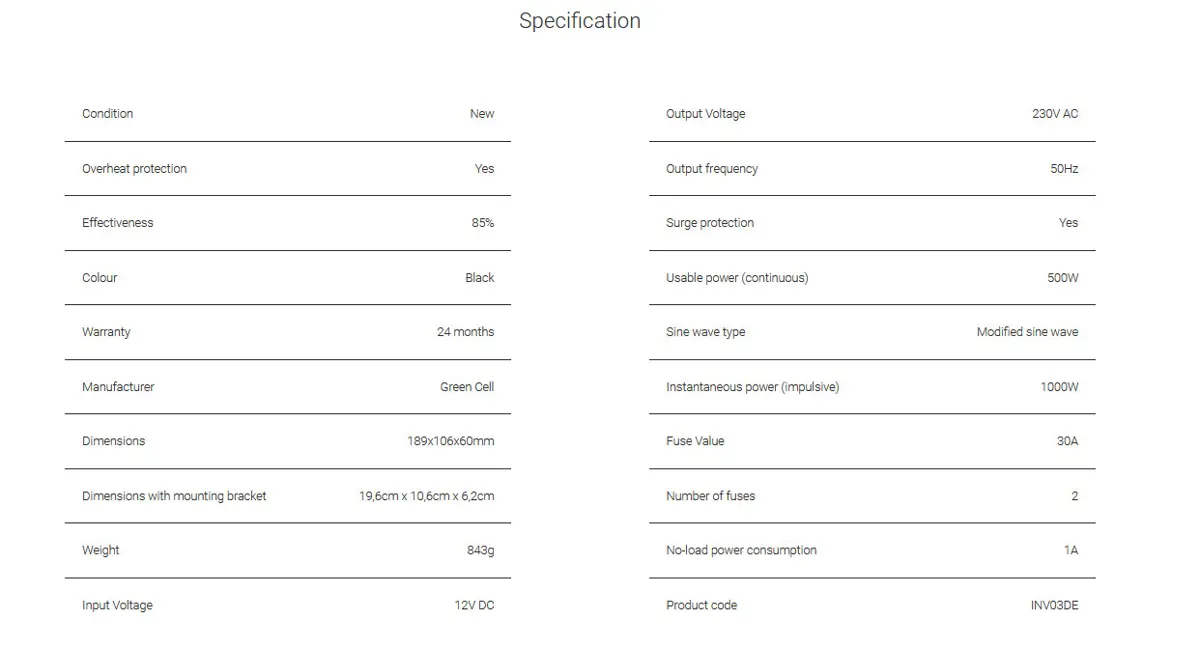1200x648 pixels.
Task: Select the Surge protection label
Action: coord(710,223)
